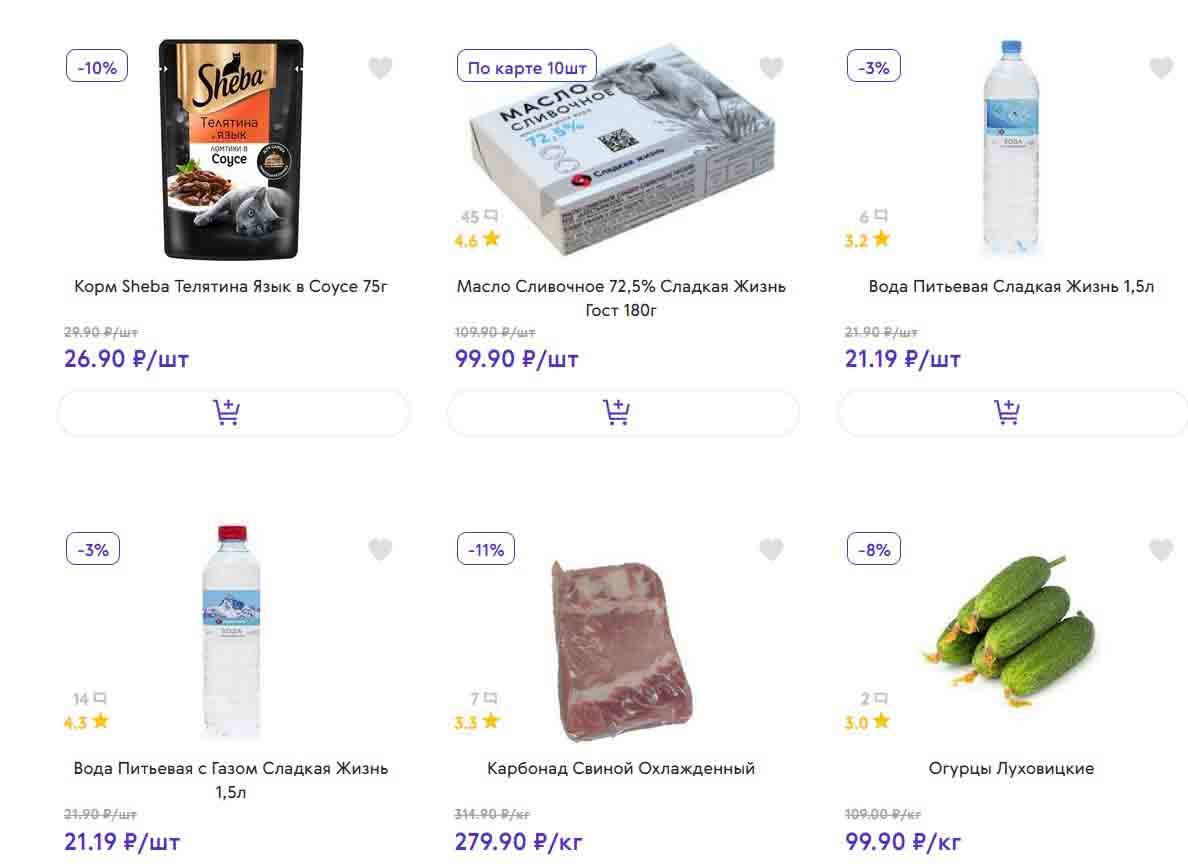Favorite the still water 1,5л bottle
This screenshot has height=866, width=1188.
coord(1161,68)
